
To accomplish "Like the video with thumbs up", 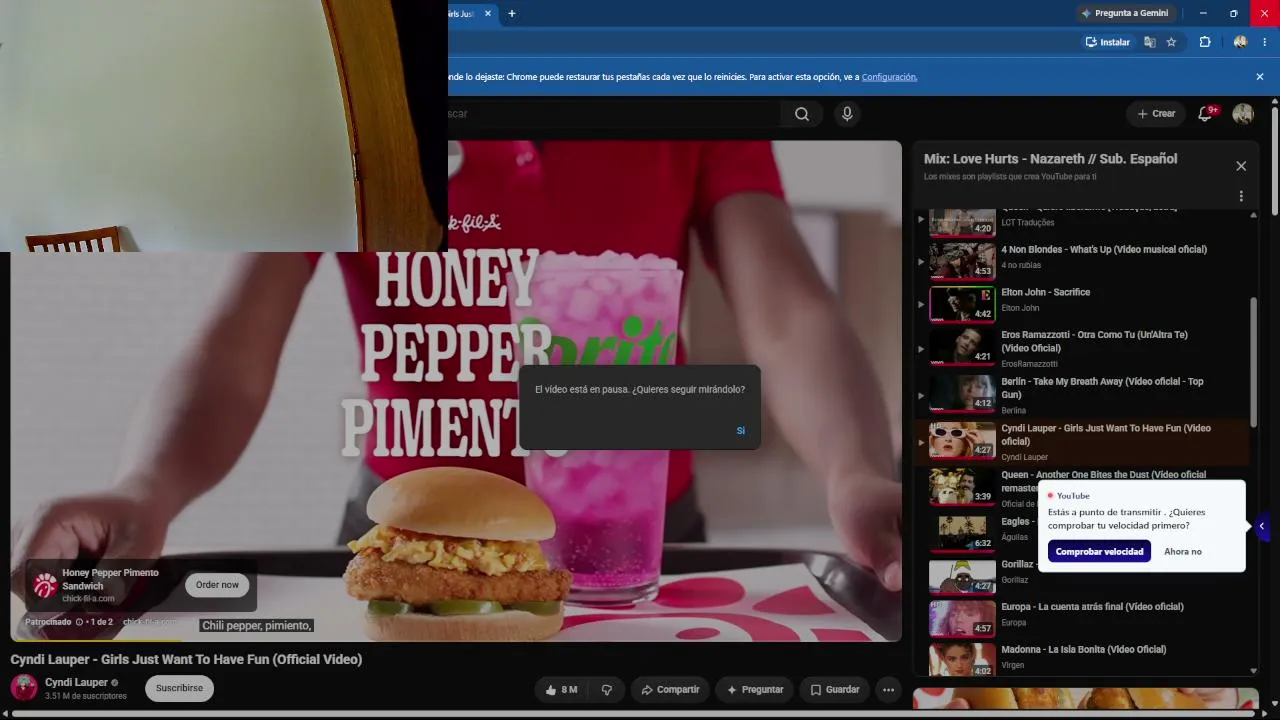I will click(561, 690).
